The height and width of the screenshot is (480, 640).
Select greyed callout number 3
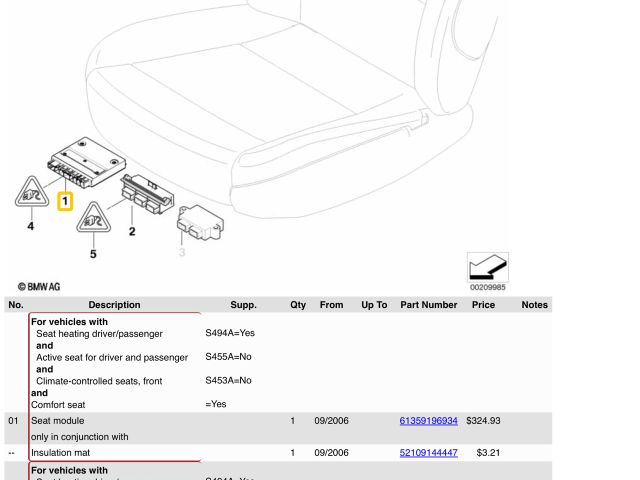182,252
